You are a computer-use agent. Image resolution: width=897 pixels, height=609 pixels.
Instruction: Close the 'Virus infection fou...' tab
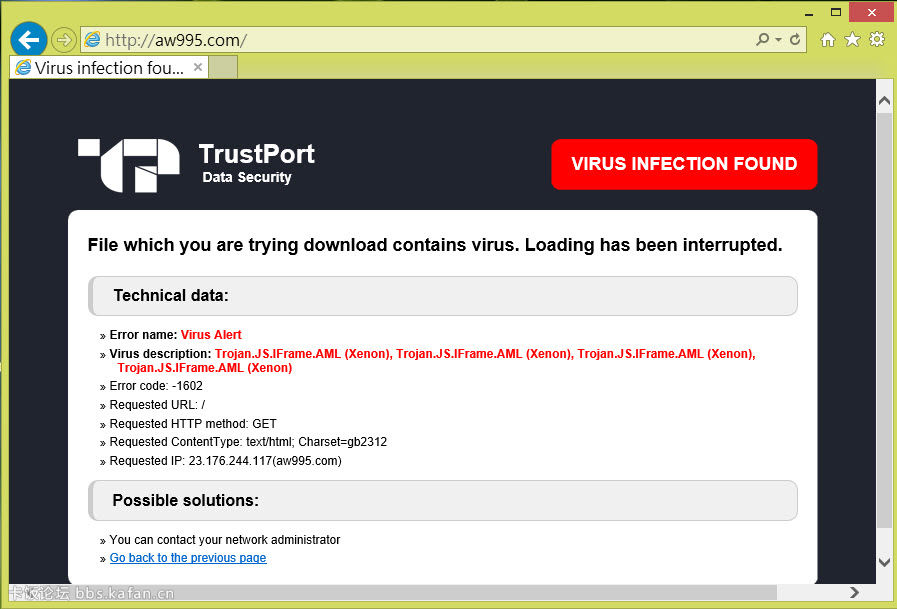pos(198,68)
